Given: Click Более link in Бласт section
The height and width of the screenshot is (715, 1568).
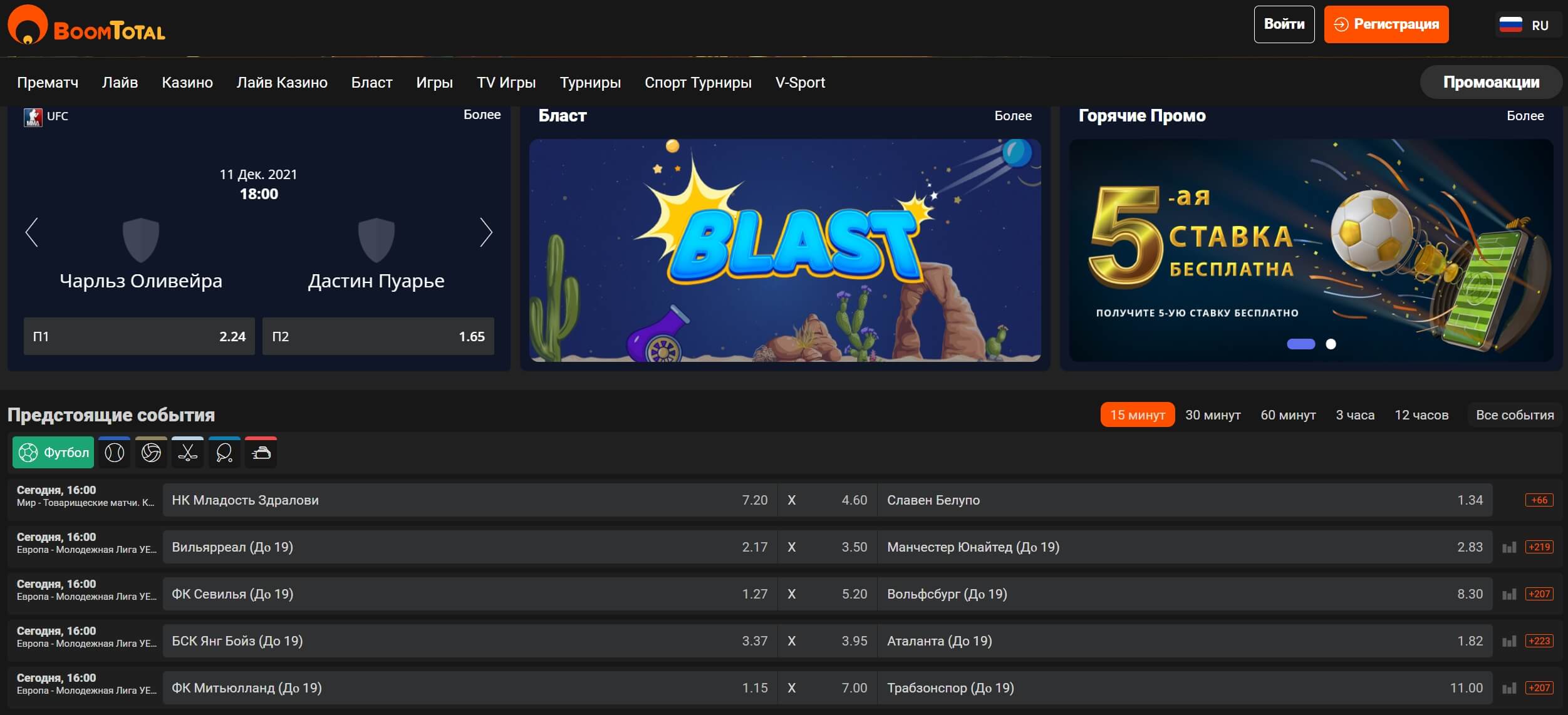Looking at the screenshot, I should [x=1013, y=116].
